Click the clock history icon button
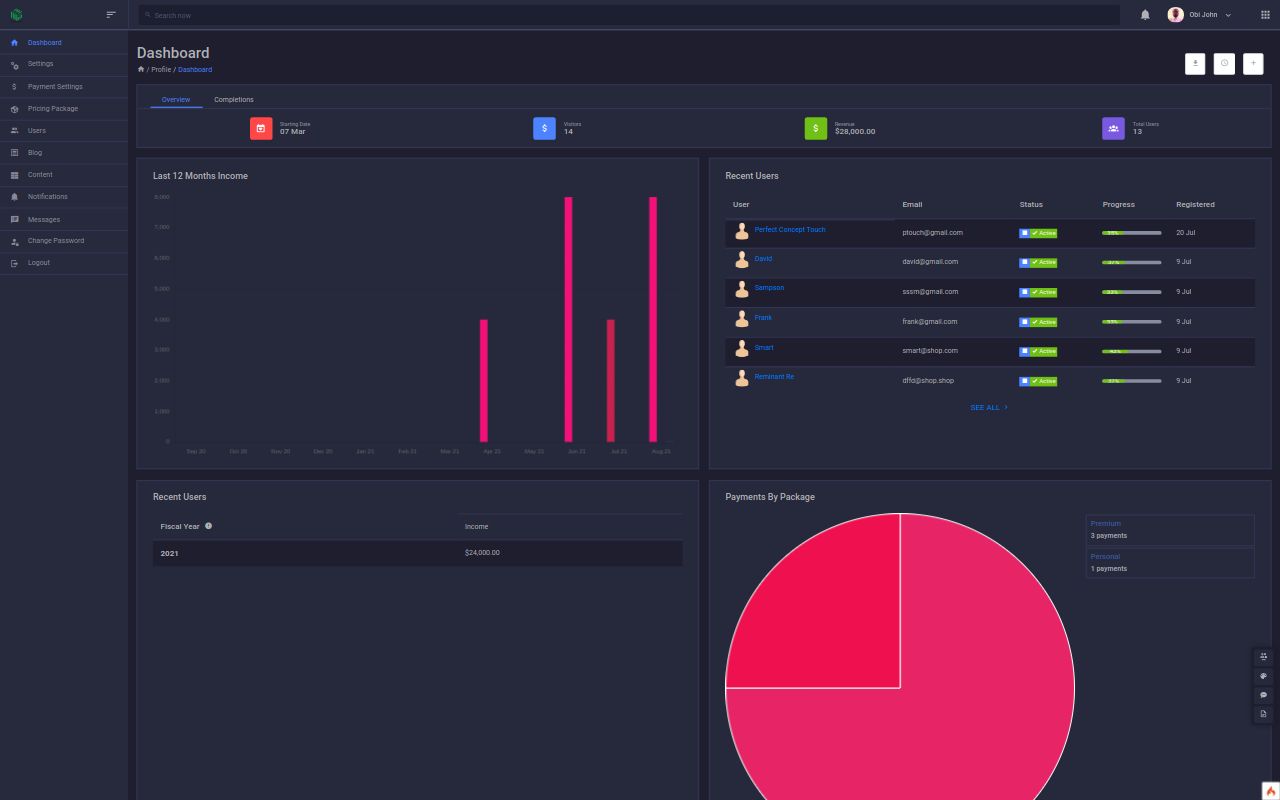1280x800 pixels. pyautogui.click(x=1224, y=64)
